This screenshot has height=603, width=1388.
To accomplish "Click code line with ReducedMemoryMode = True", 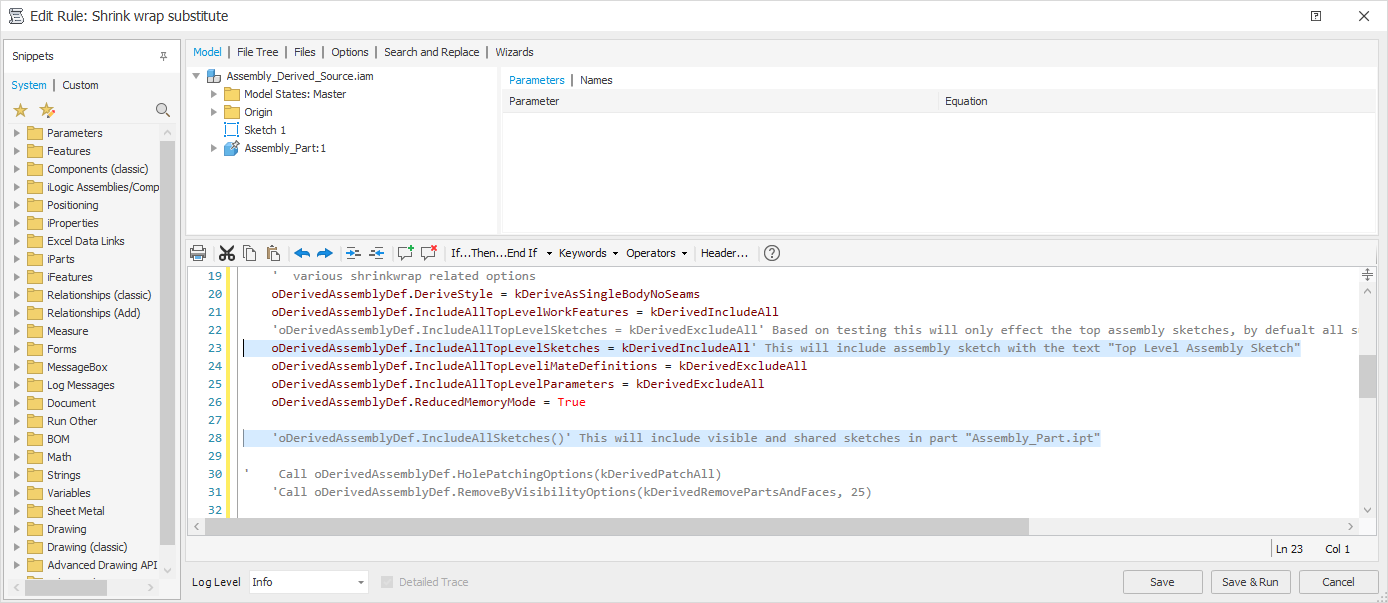I will (428, 402).
